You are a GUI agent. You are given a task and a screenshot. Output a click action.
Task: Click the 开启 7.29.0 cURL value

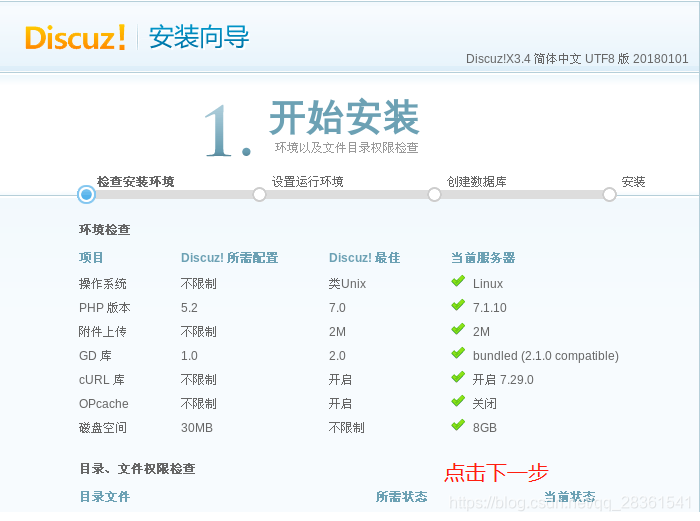coord(503,380)
